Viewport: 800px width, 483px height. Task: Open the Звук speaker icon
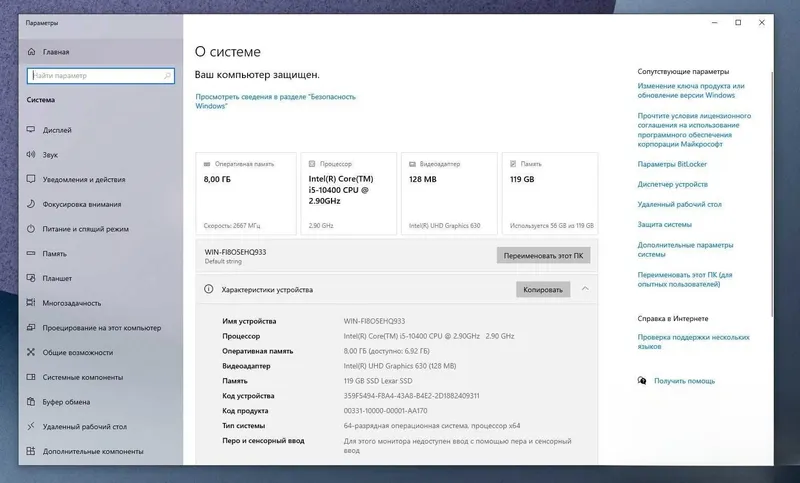coord(31,154)
